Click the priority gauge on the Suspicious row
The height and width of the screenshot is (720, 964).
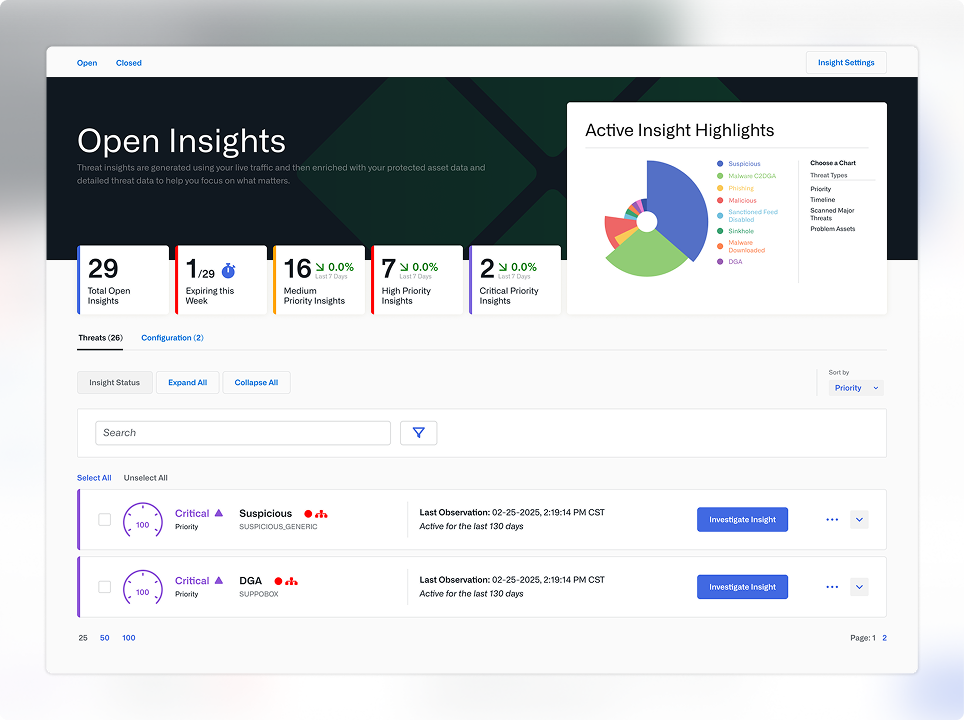click(142, 520)
